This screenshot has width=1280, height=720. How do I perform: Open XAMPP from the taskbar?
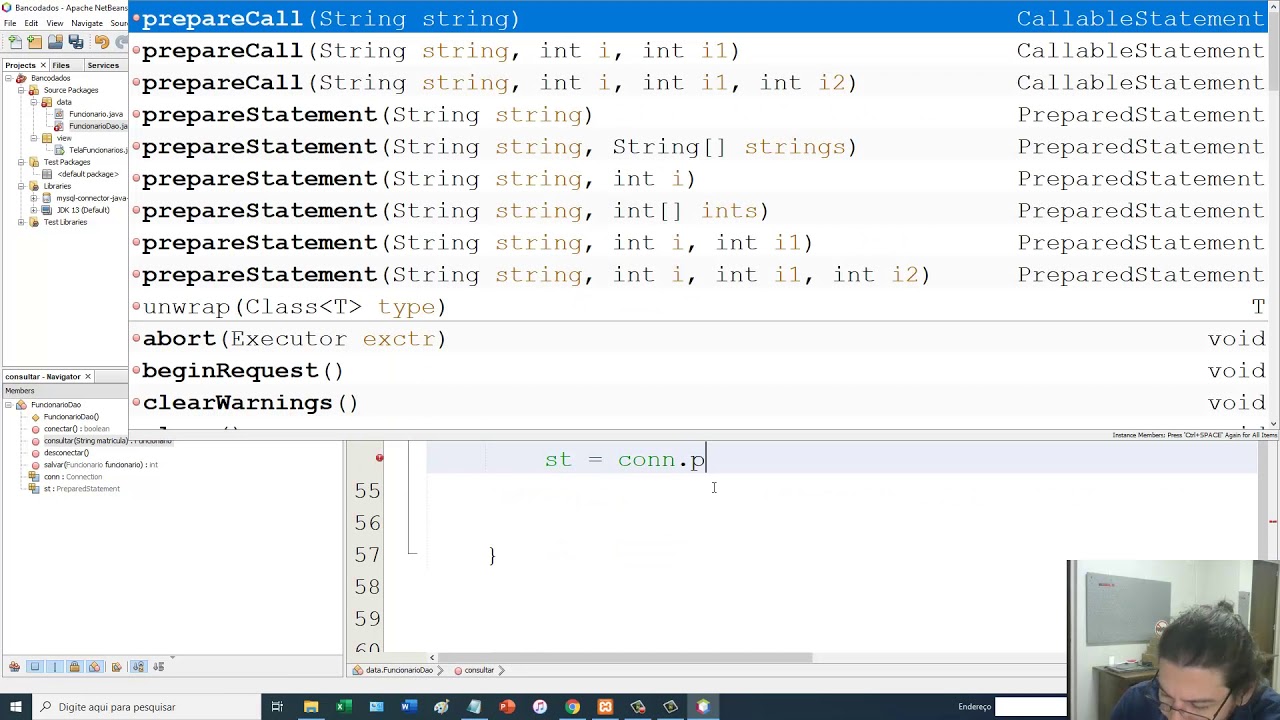[605, 707]
